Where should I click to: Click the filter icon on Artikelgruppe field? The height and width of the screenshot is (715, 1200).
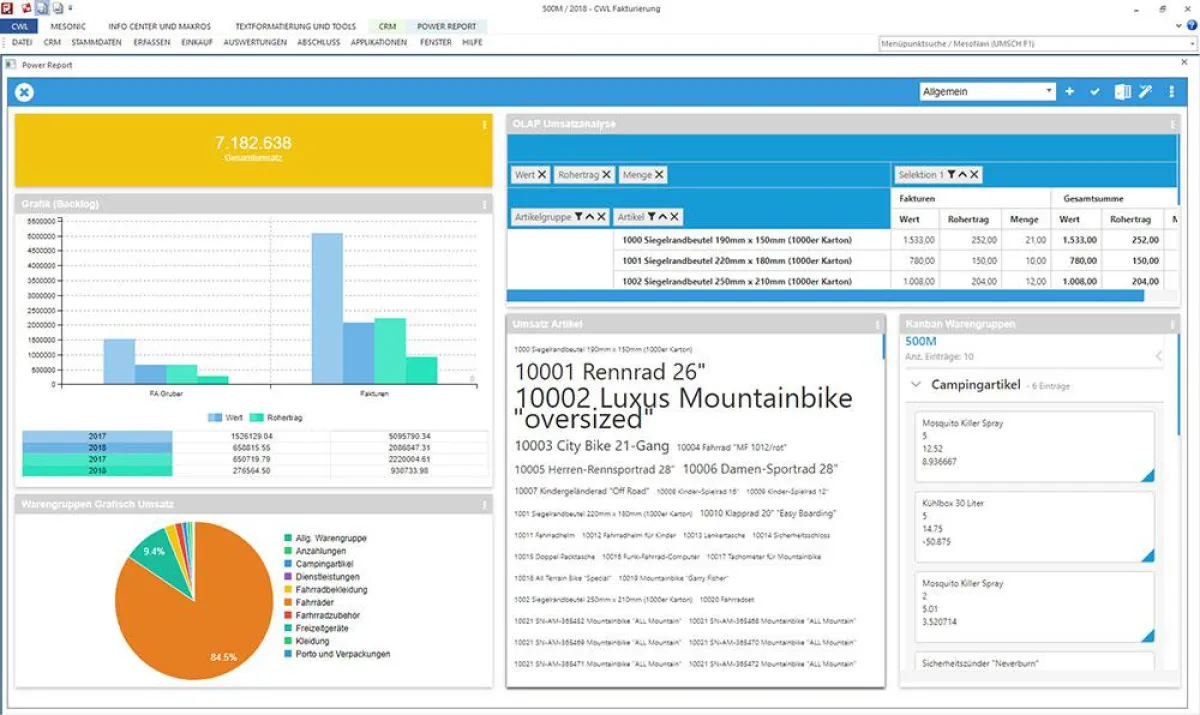click(579, 217)
